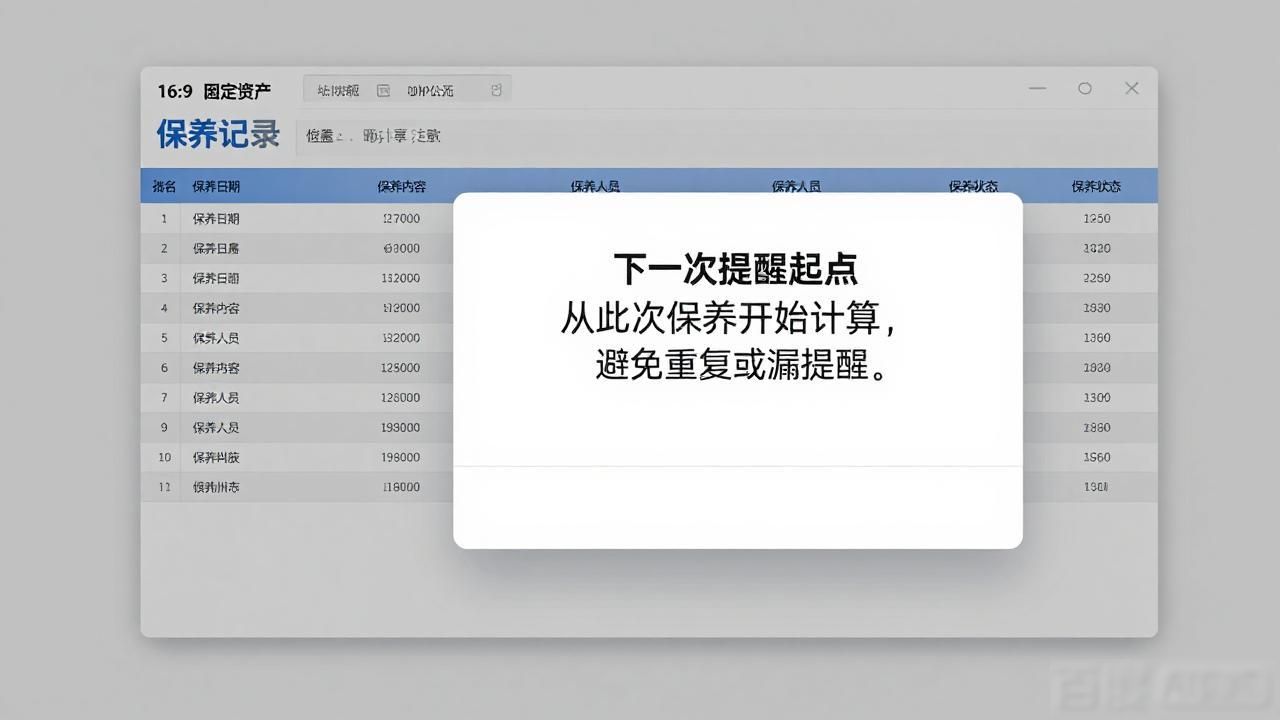Click the value 1360 in the last column

[x=1097, y=338]
